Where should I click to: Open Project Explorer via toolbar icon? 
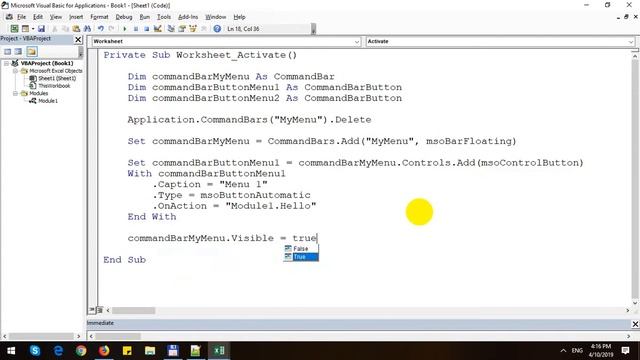[171, 29]
